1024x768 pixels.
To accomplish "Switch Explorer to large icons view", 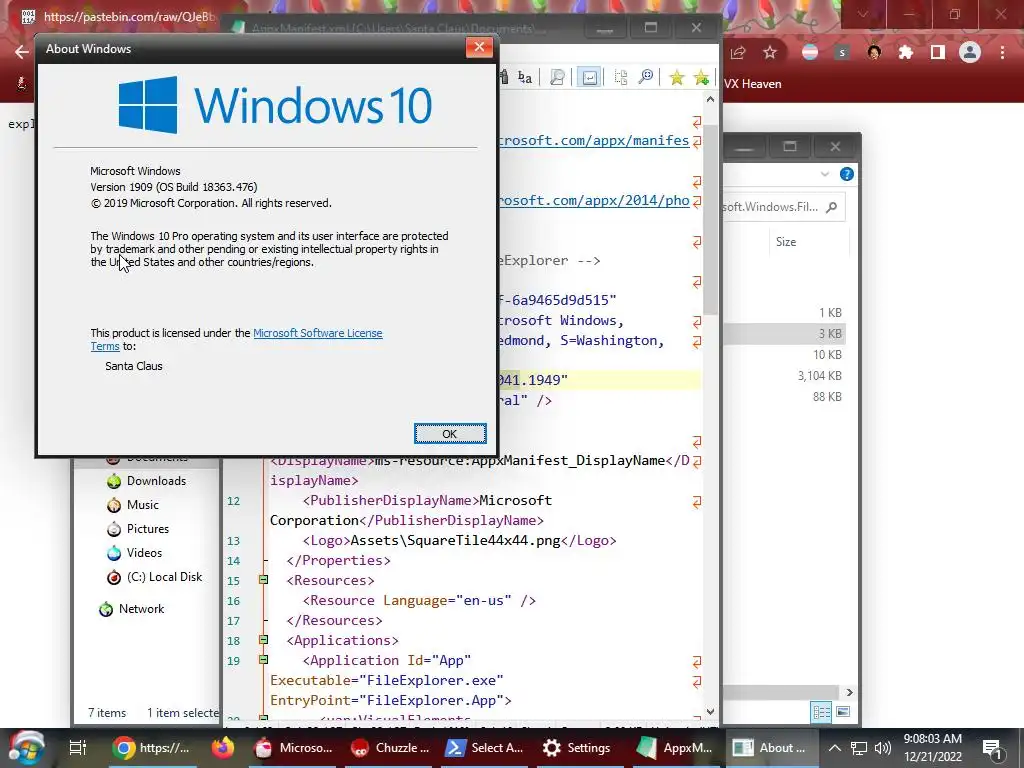I will (843, 712).
